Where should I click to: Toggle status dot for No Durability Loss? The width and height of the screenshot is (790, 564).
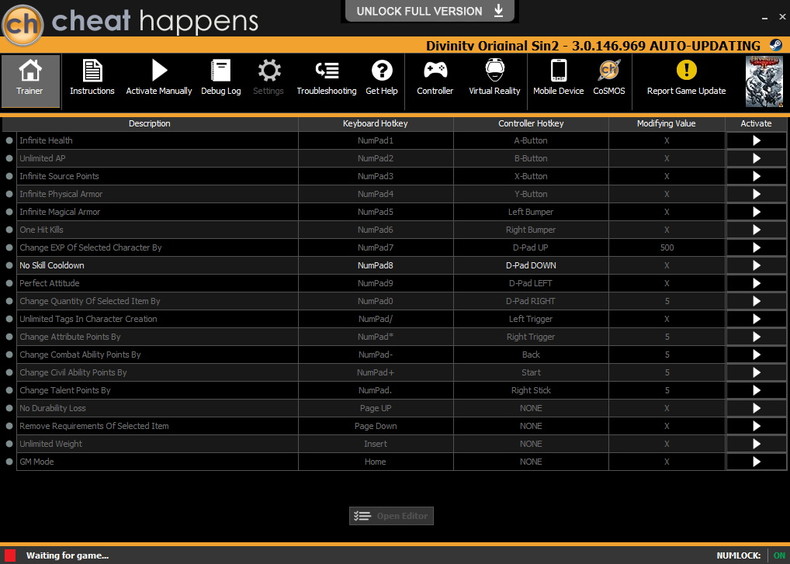[9, 408]
